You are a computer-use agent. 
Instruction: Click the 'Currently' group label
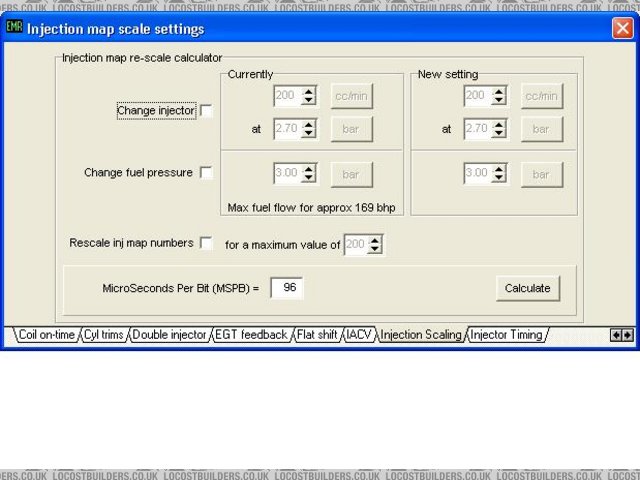[250, 74]
